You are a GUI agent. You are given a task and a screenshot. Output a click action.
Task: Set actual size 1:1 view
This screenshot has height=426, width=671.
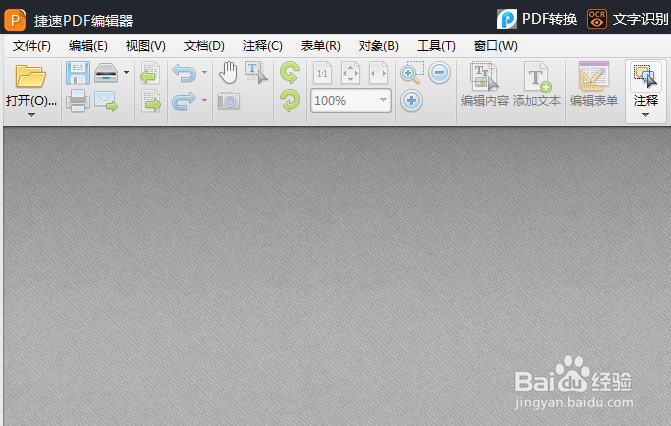(x=322, y=73)
